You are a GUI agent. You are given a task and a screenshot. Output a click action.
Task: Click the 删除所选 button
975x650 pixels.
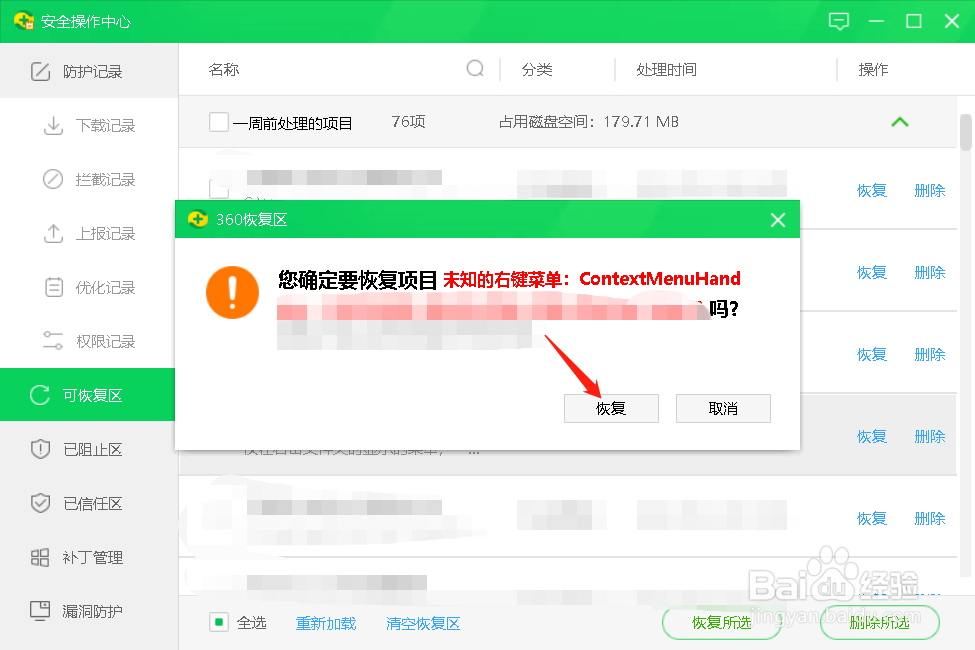coord(879,623)
